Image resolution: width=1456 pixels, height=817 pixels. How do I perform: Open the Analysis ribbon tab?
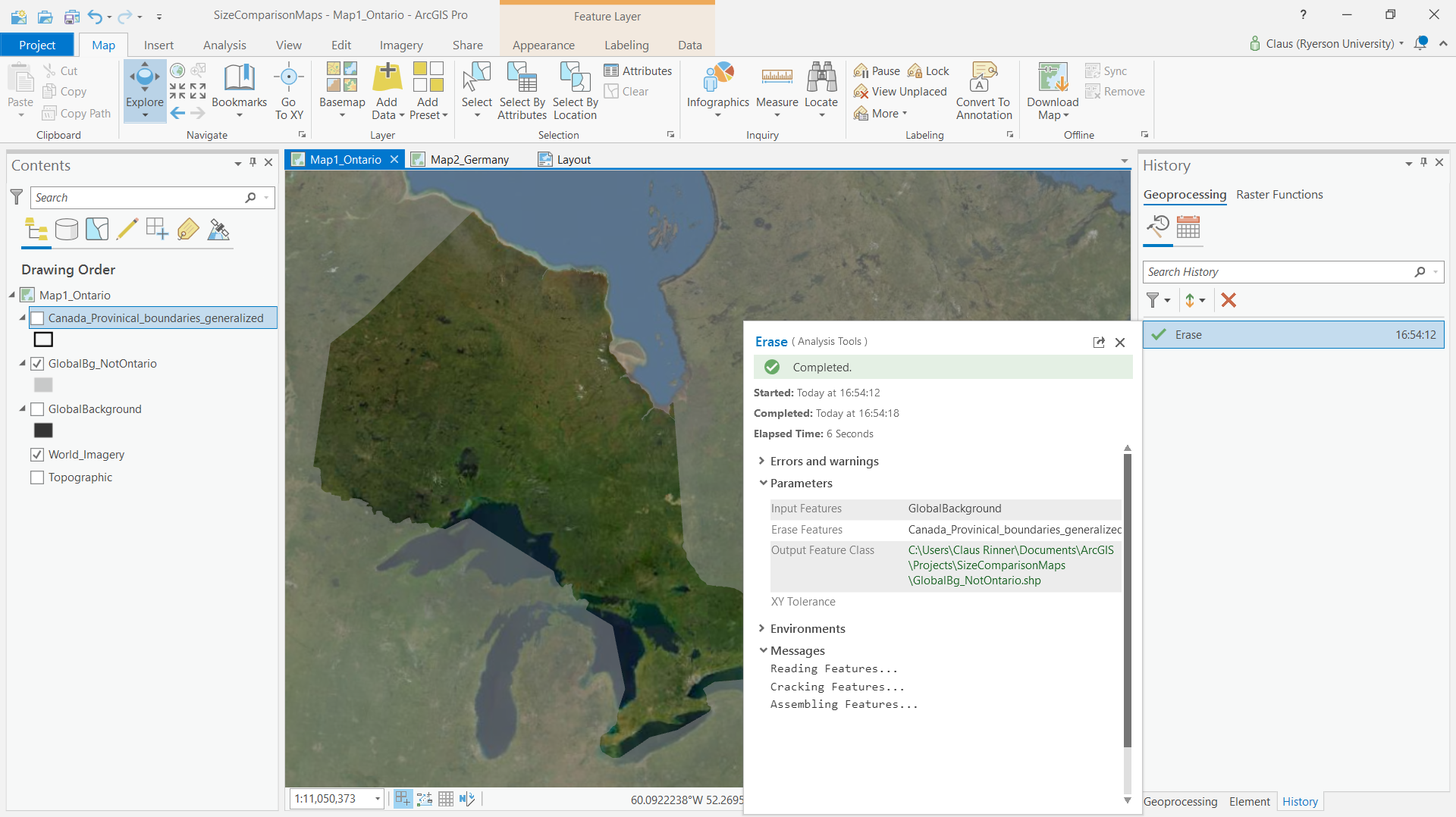[224, 45]
